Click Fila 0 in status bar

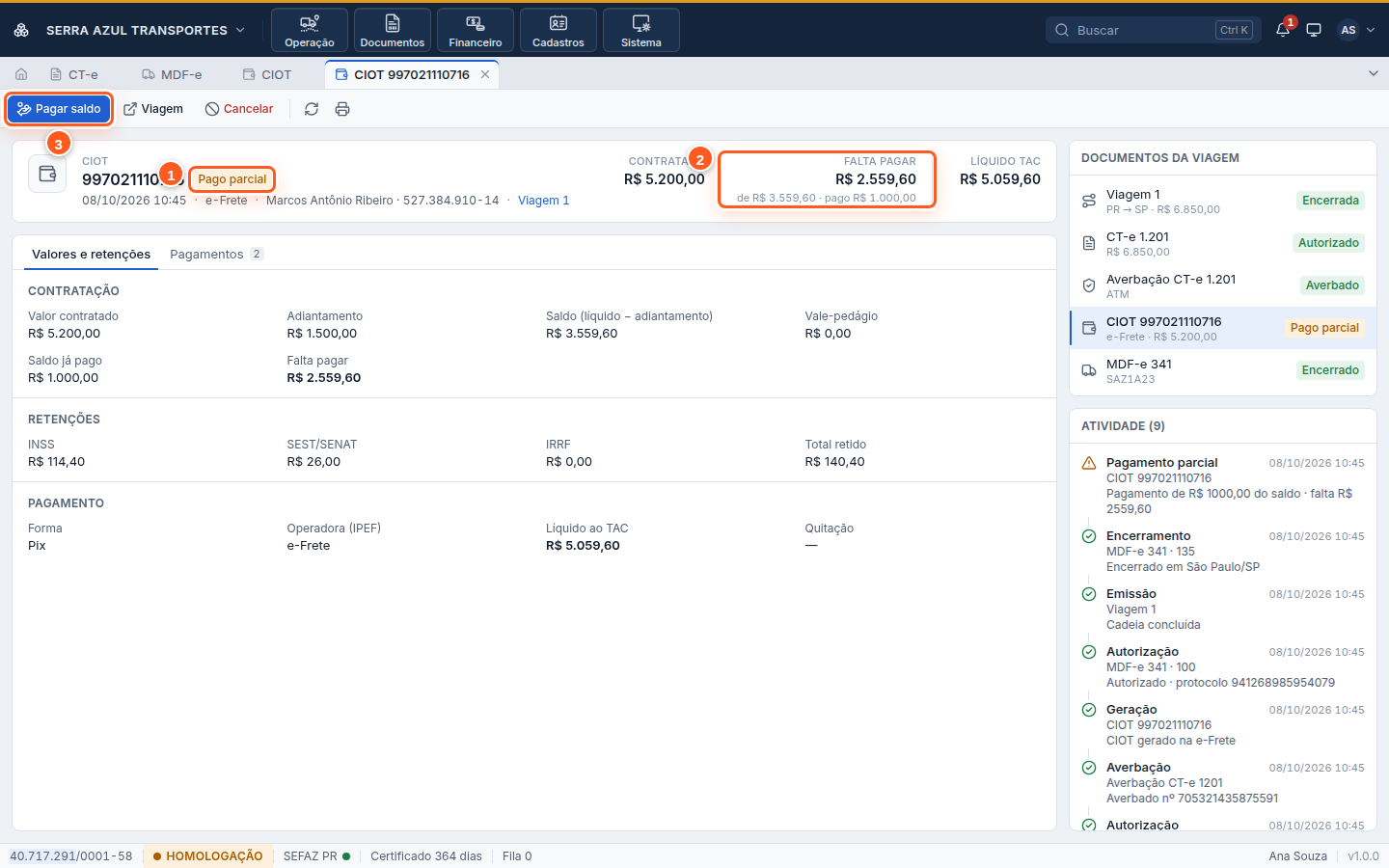517,856
